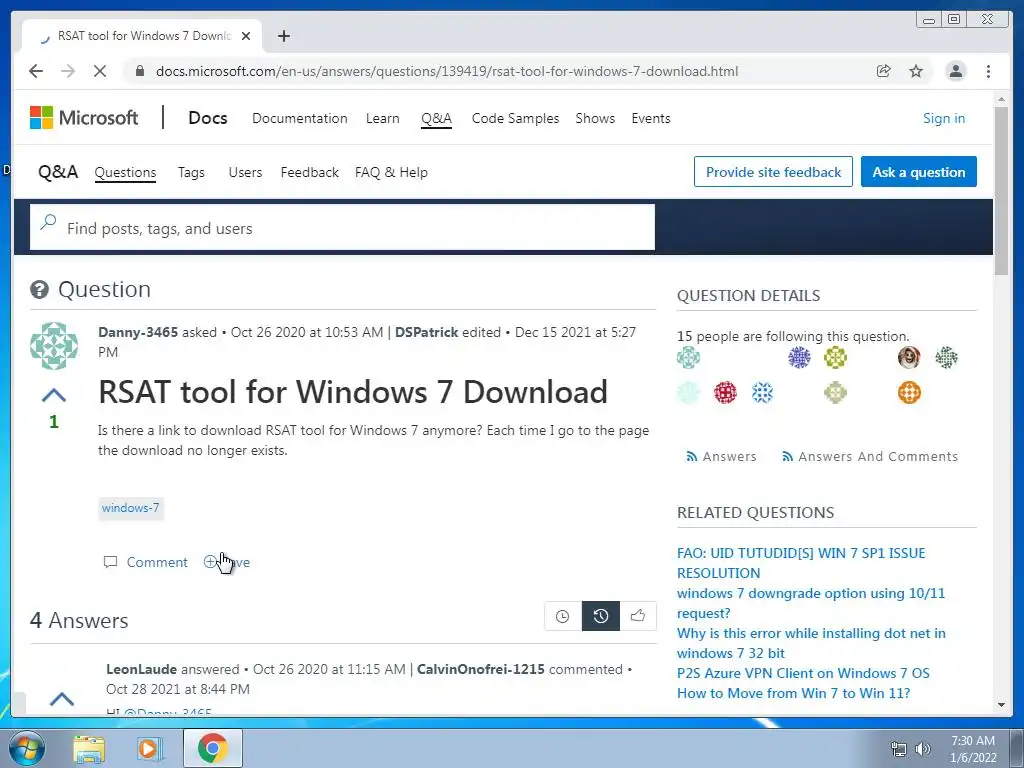
Task: Click the red follower avatar
Action: [725, 392]
